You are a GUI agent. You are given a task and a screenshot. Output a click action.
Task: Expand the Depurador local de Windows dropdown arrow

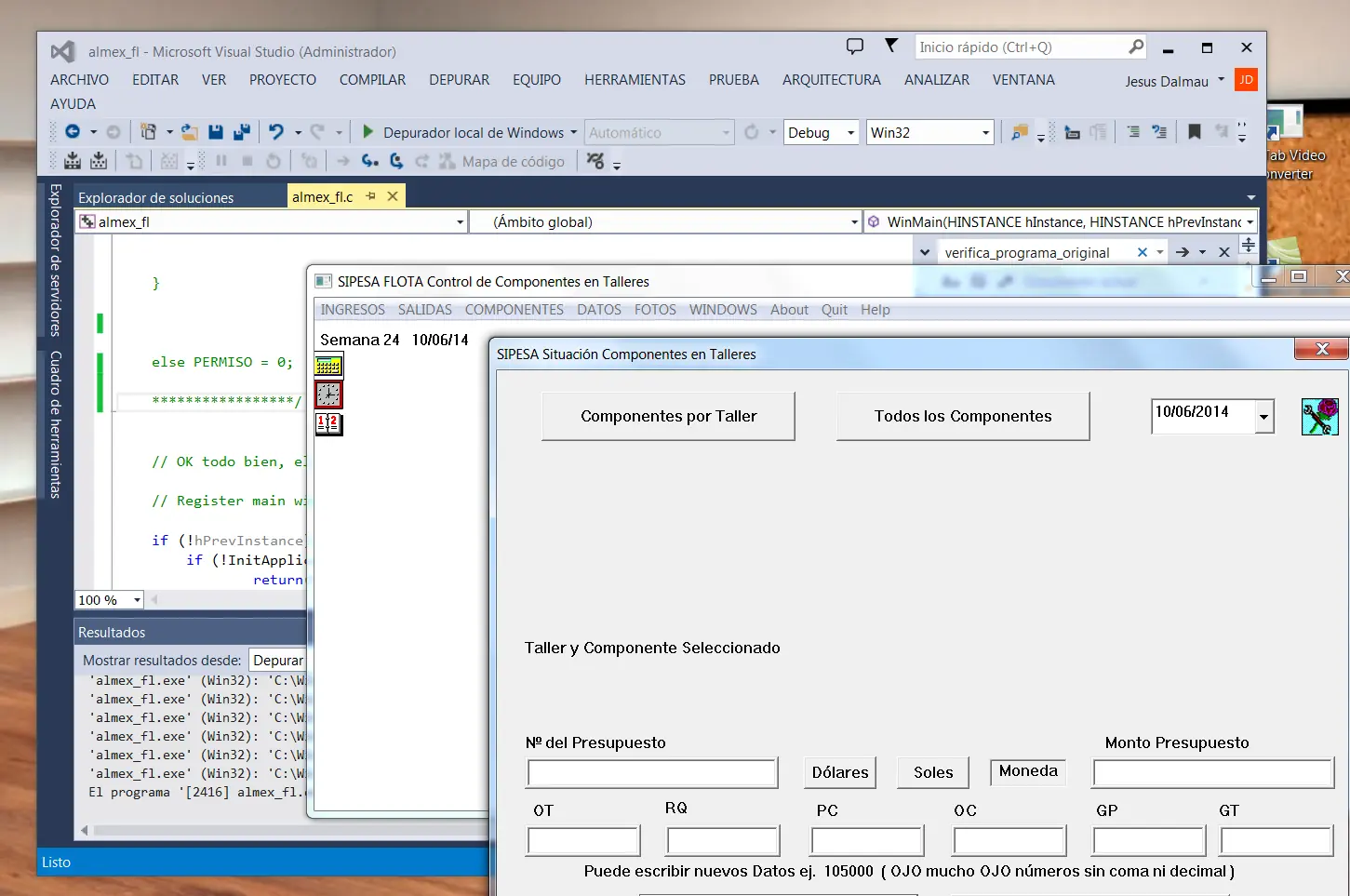pyautogui.click(x=574, y=132)
